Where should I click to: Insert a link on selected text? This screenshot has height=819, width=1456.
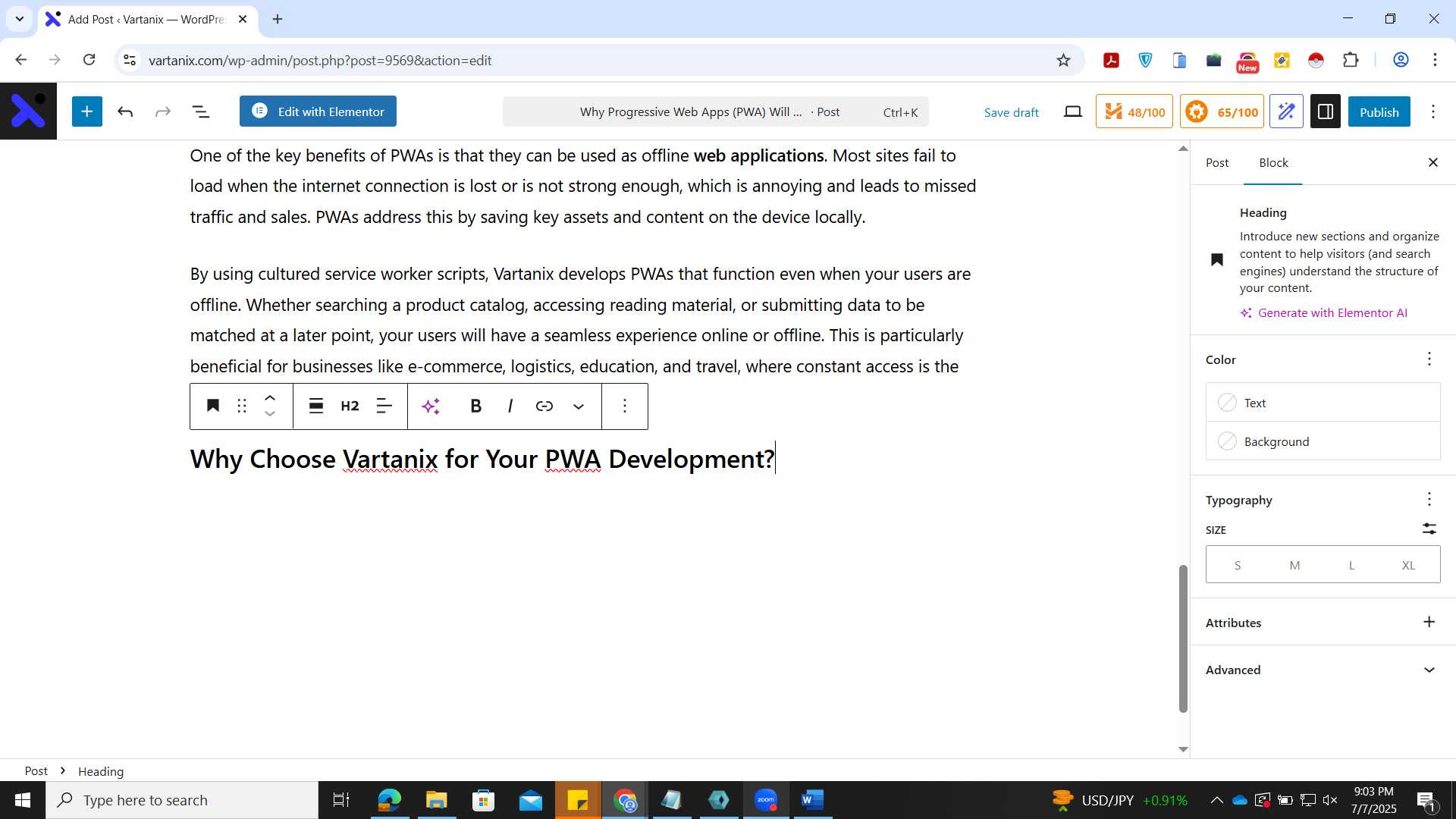[x=544, y=406]
